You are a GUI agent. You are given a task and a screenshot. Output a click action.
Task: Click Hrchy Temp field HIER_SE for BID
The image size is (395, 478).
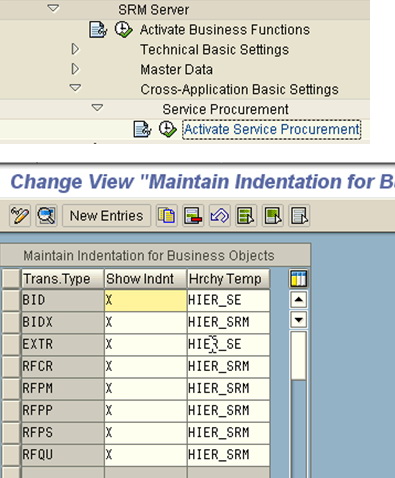228,300
